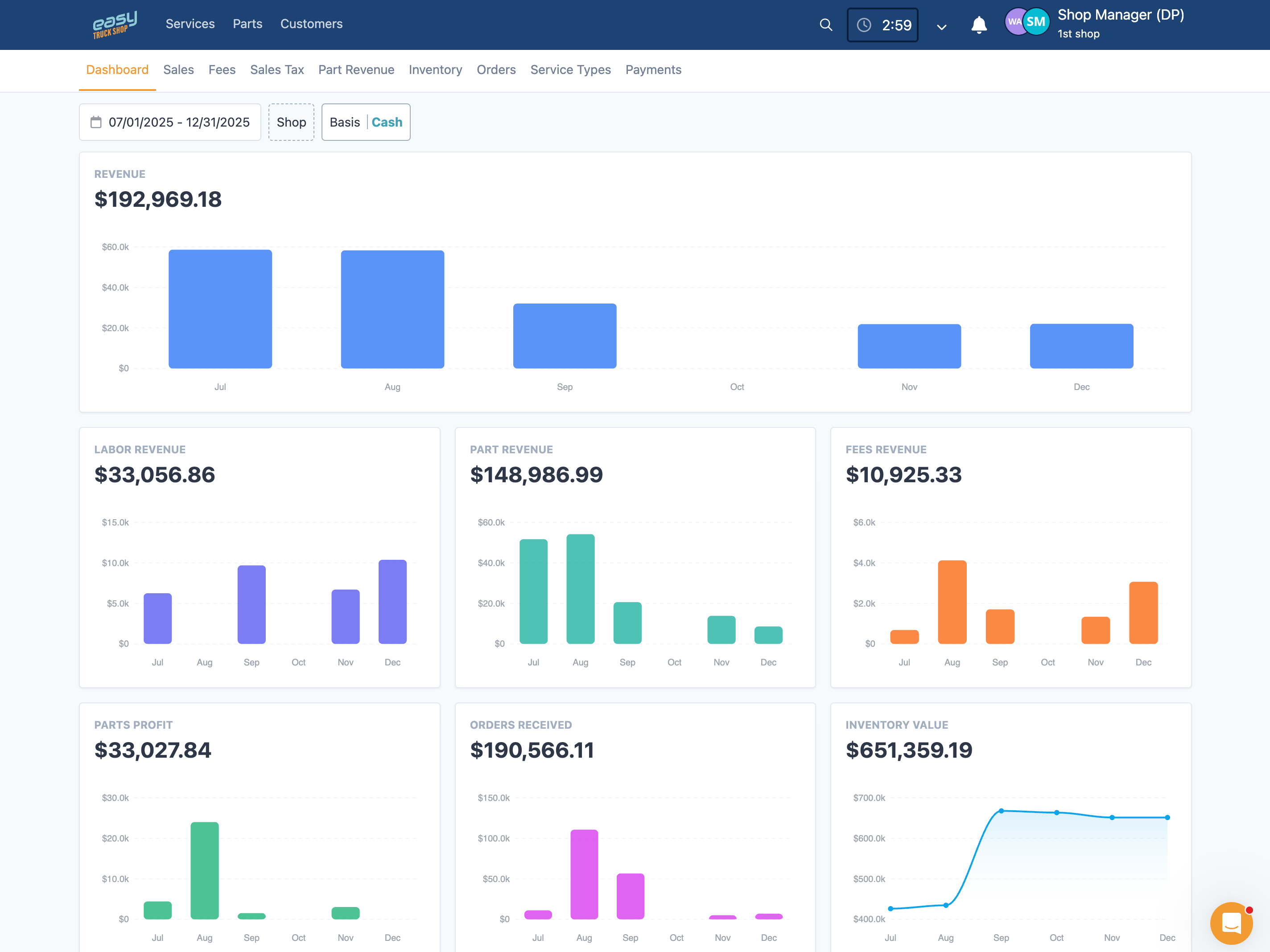Switch to the Inventory tab
The height and width of the screenshot is (952, 1270).
435,70
